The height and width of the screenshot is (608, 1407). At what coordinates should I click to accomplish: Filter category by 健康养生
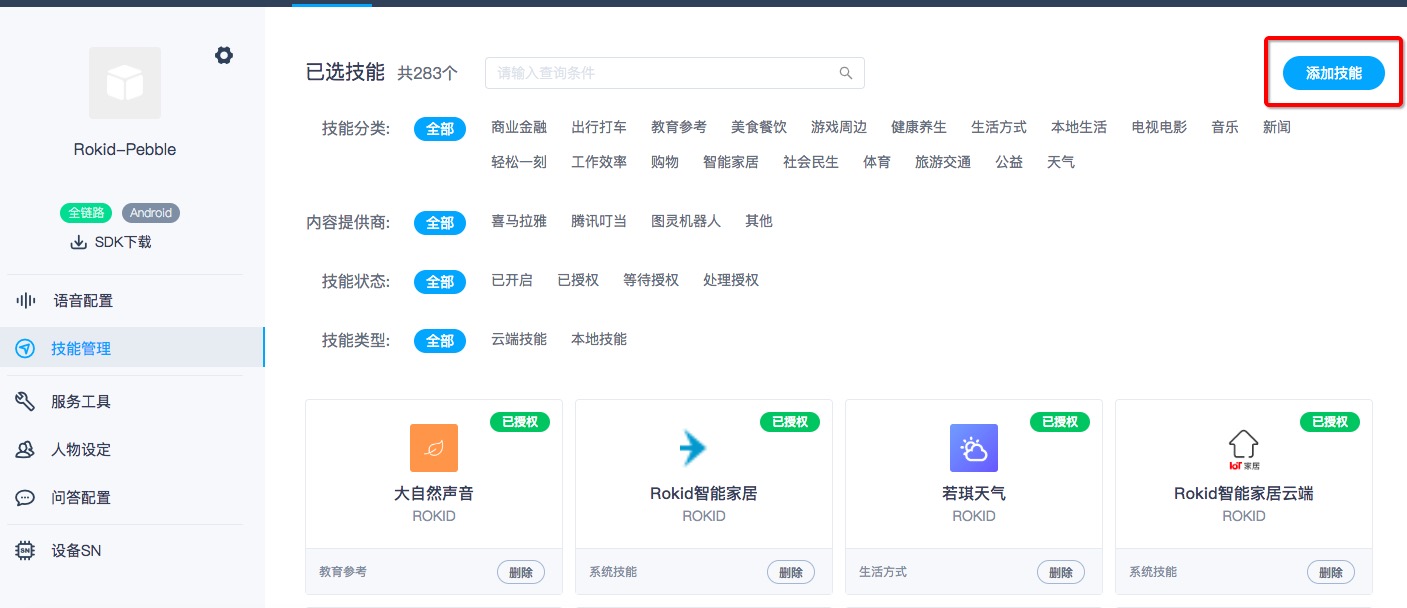(919, 127)
